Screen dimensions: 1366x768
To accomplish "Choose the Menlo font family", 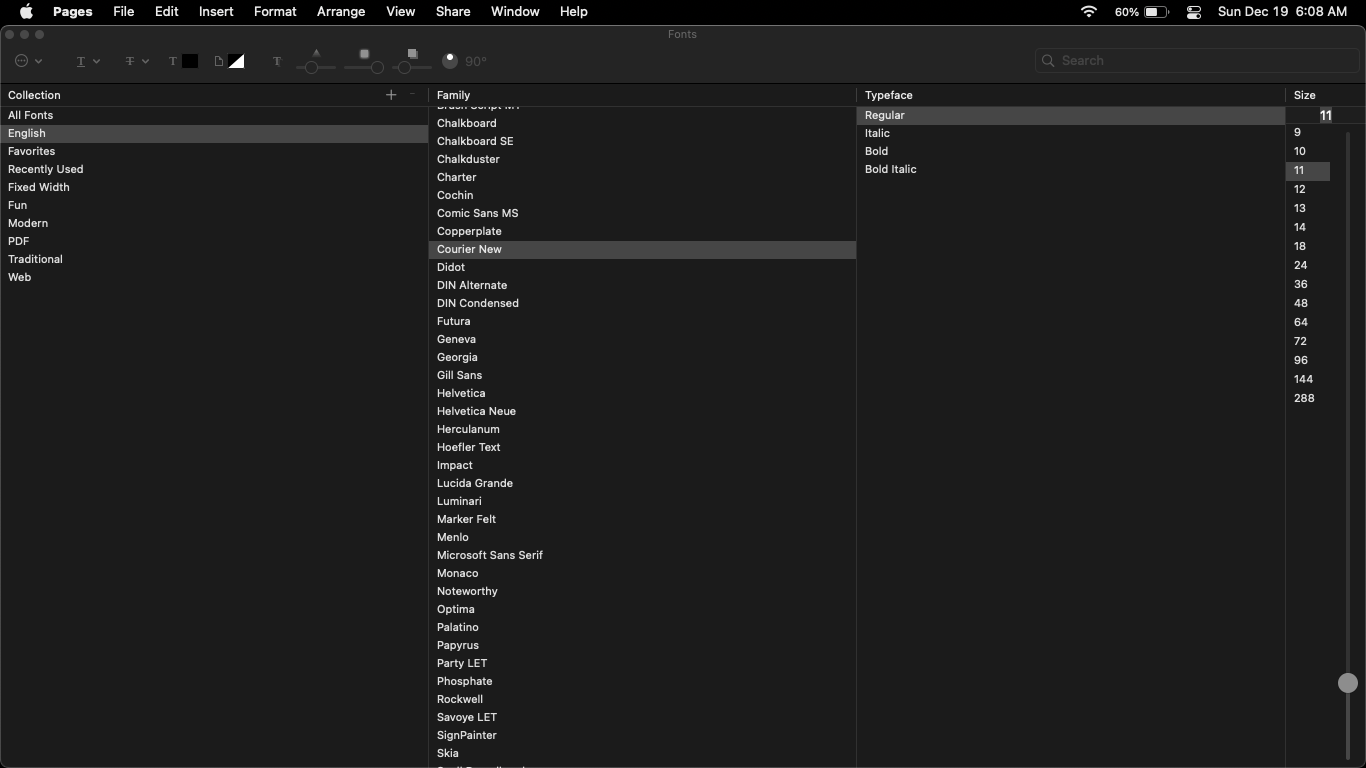I will [642, 537].
